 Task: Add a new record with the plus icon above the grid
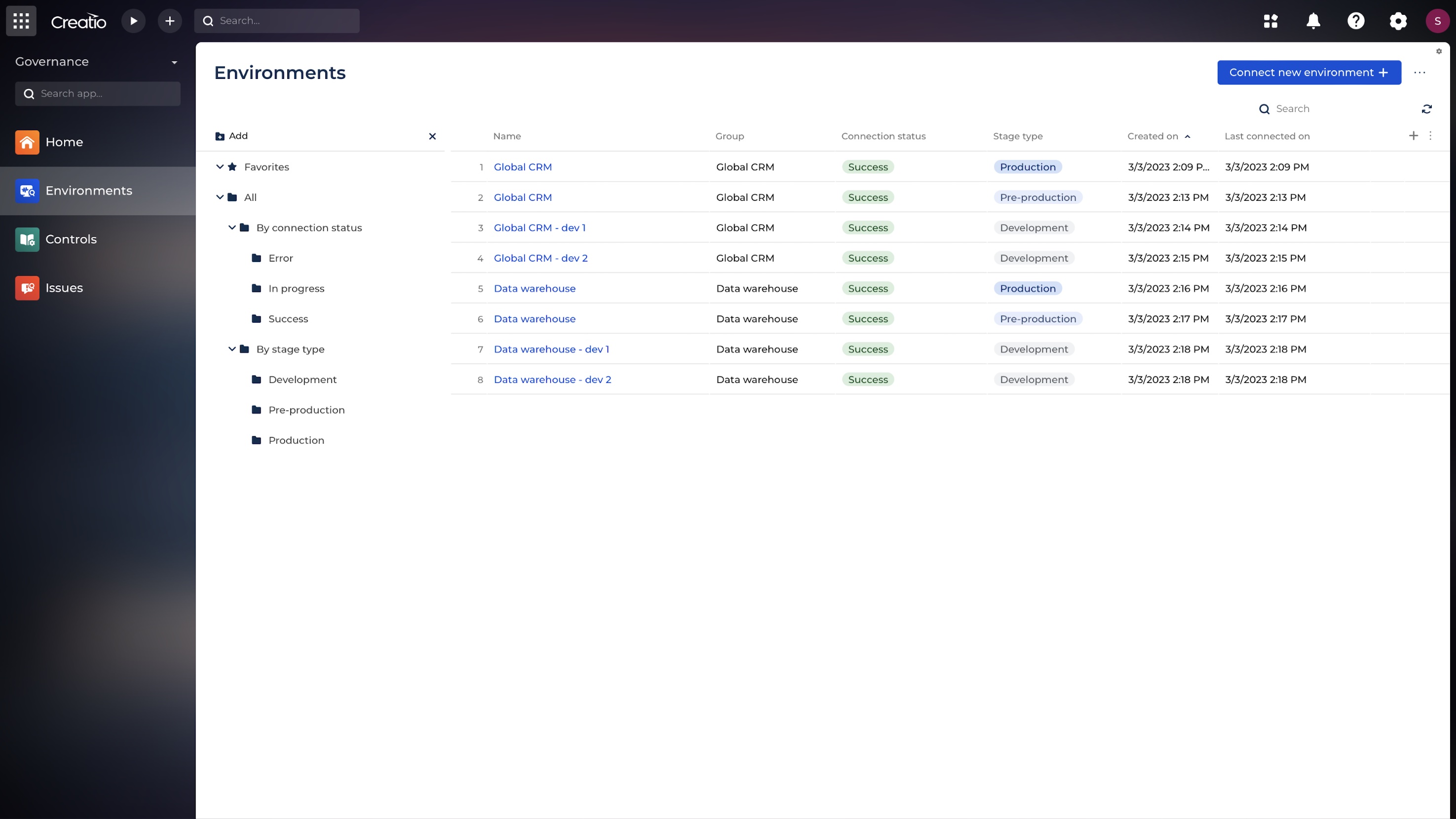click(1413, 136)
